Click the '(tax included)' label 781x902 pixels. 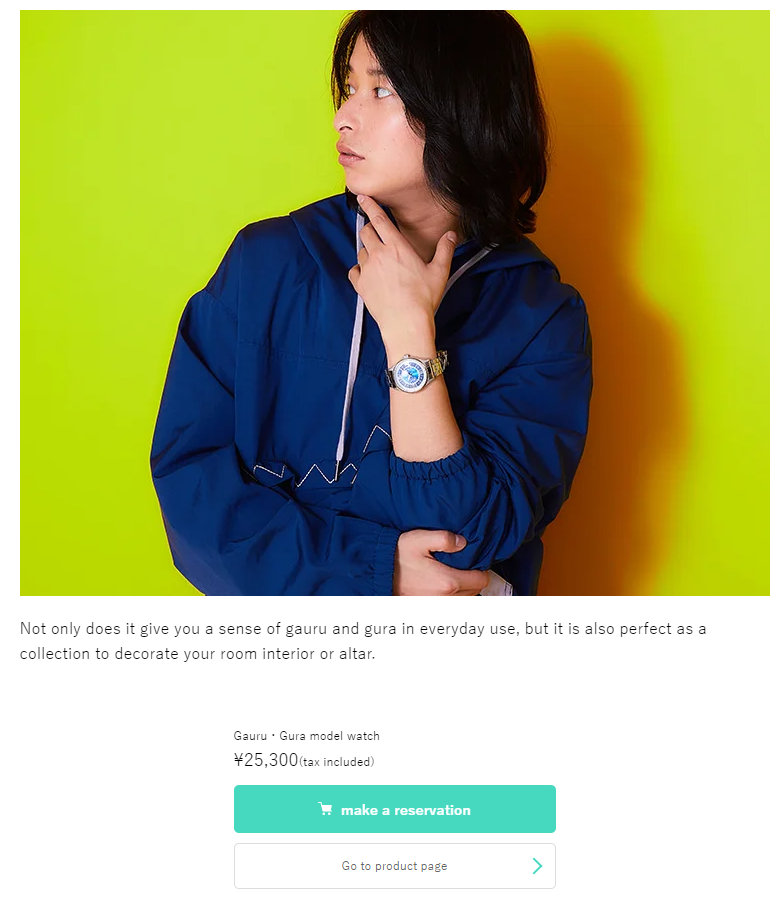(x=336, y=762)
